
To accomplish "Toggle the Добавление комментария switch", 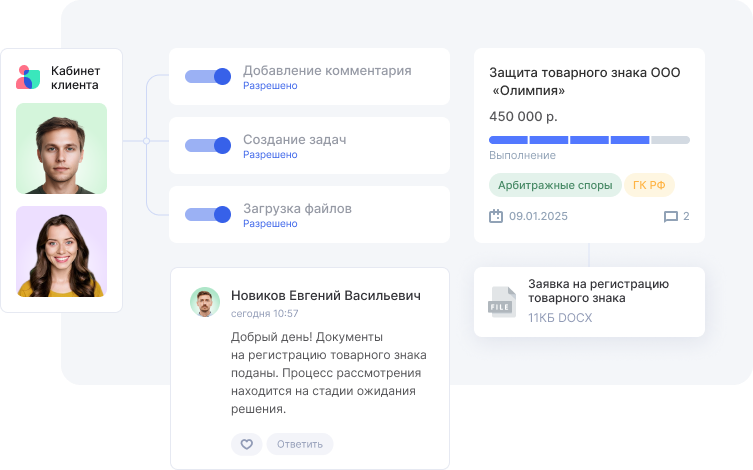I will point(208,76).
